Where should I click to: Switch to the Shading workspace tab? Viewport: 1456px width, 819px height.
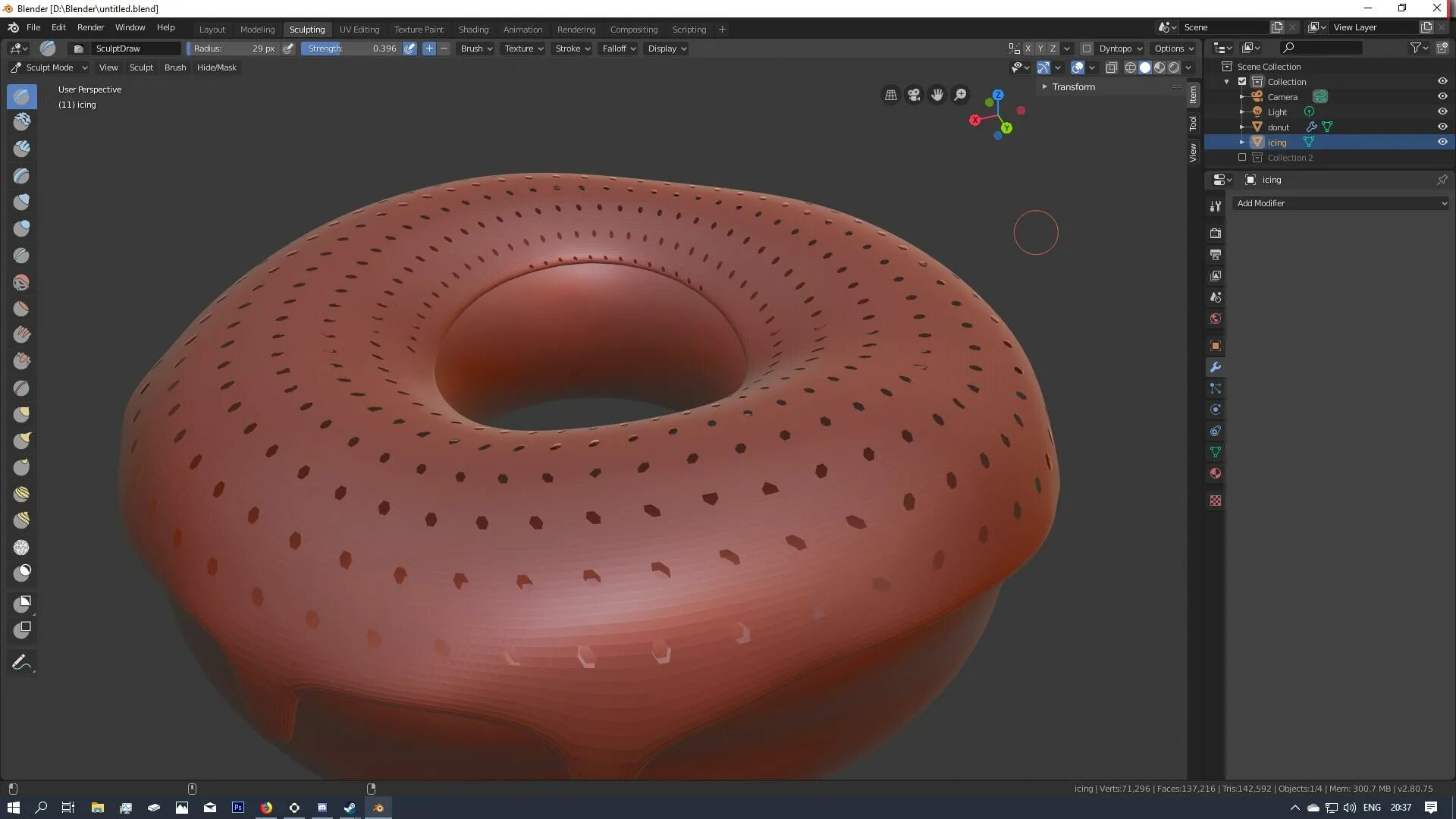click(x=473, y=30)
